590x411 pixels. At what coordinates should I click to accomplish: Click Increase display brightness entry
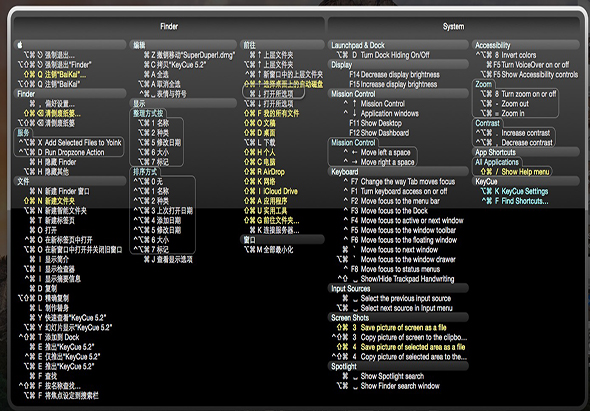pyautogui.click(x=393, y=84)
